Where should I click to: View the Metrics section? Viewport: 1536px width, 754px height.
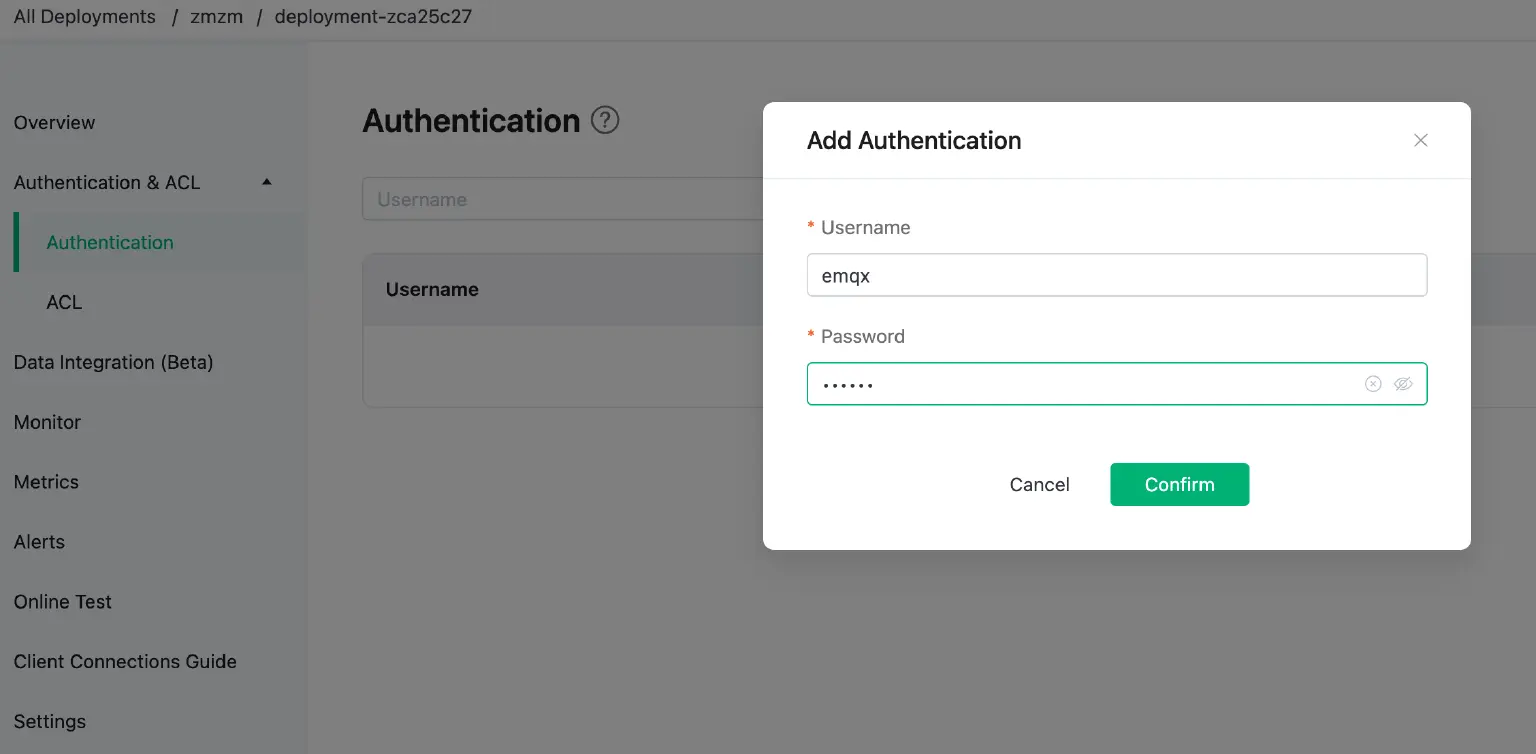(x=46, y=482)
